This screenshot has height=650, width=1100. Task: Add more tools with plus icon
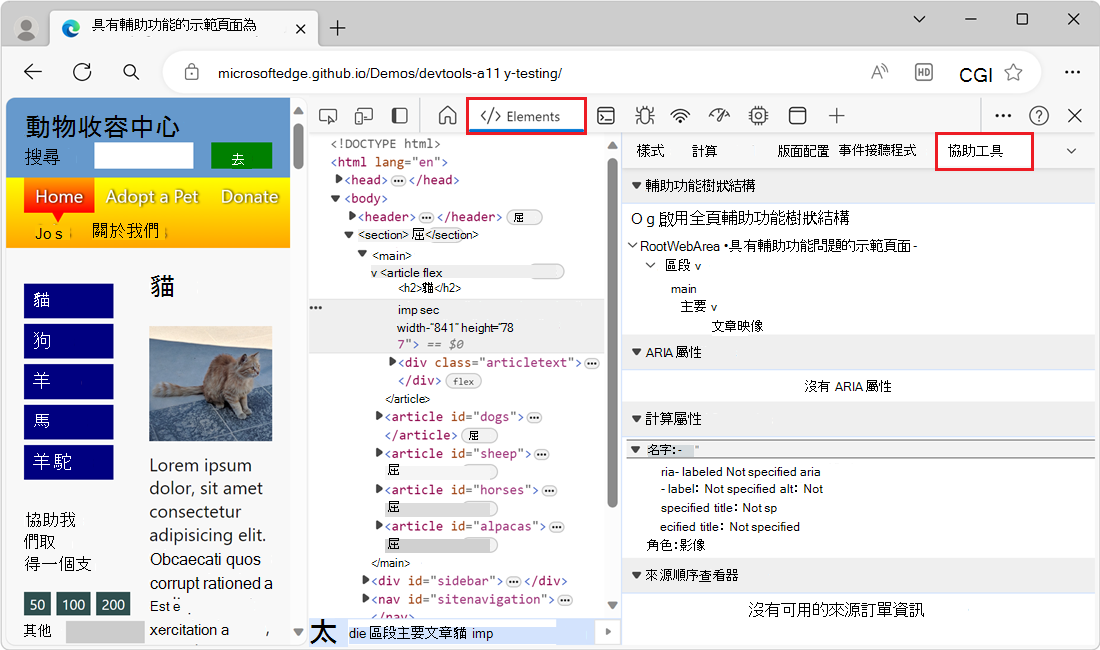[x=837, y=116]
